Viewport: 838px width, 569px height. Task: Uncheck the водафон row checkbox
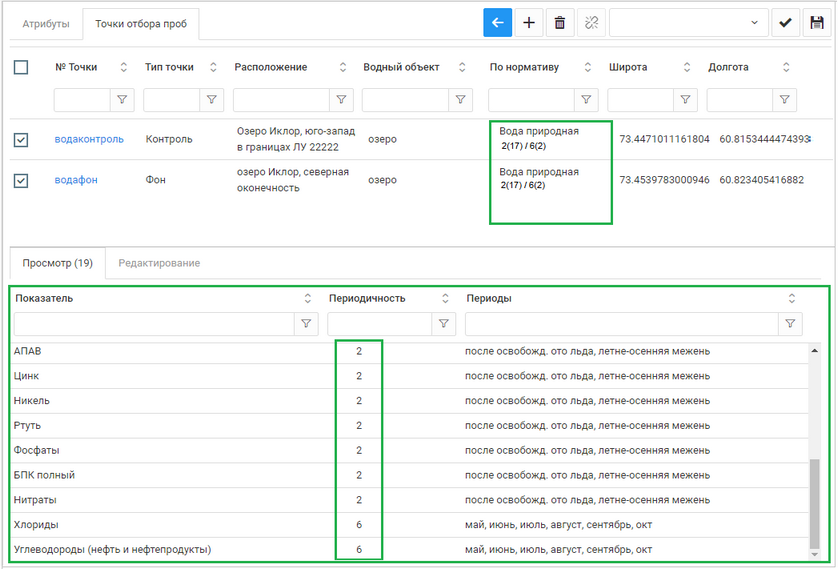pyautogui.click(x=21, y=181)
